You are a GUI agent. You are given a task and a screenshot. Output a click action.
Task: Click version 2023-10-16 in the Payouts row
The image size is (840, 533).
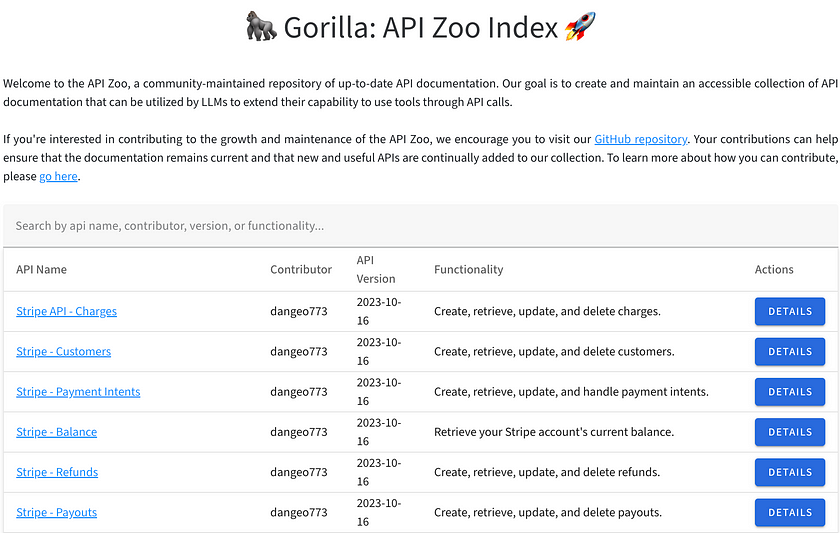(x=379, y=512)
